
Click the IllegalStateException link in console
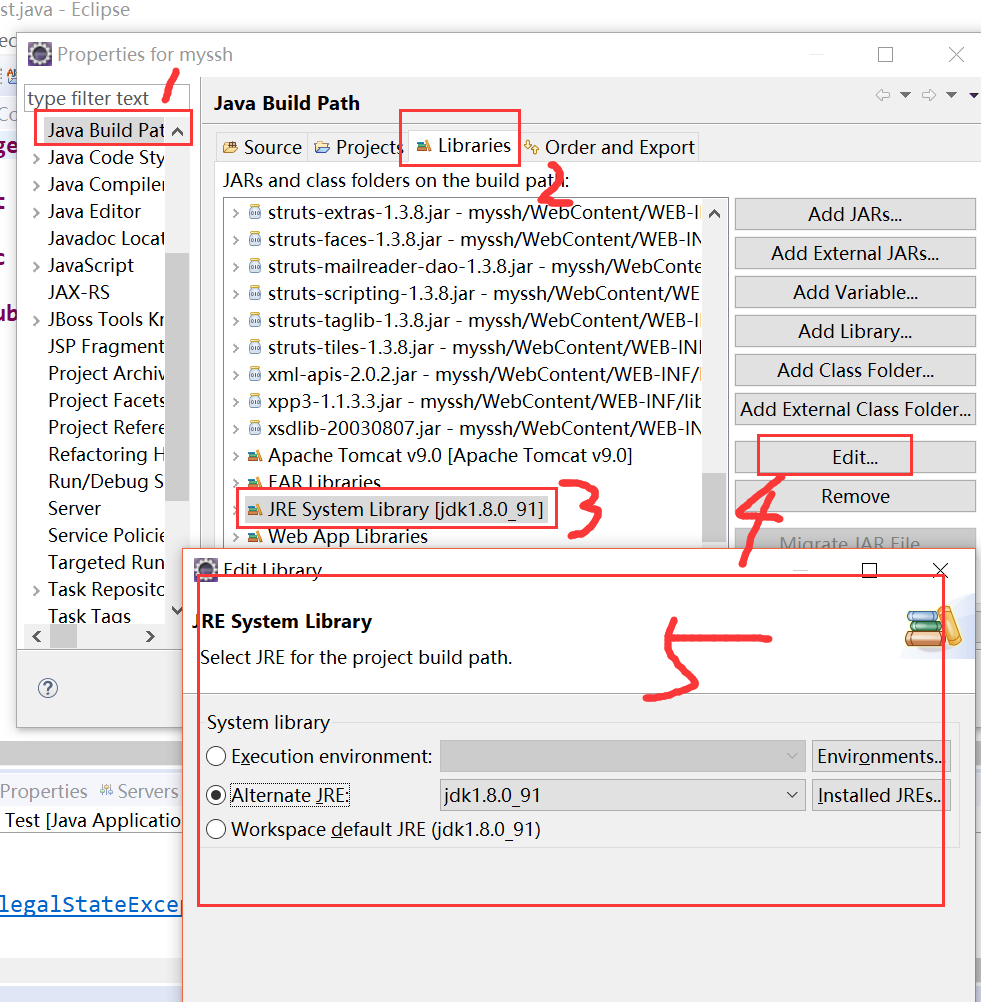pos(91,904)
